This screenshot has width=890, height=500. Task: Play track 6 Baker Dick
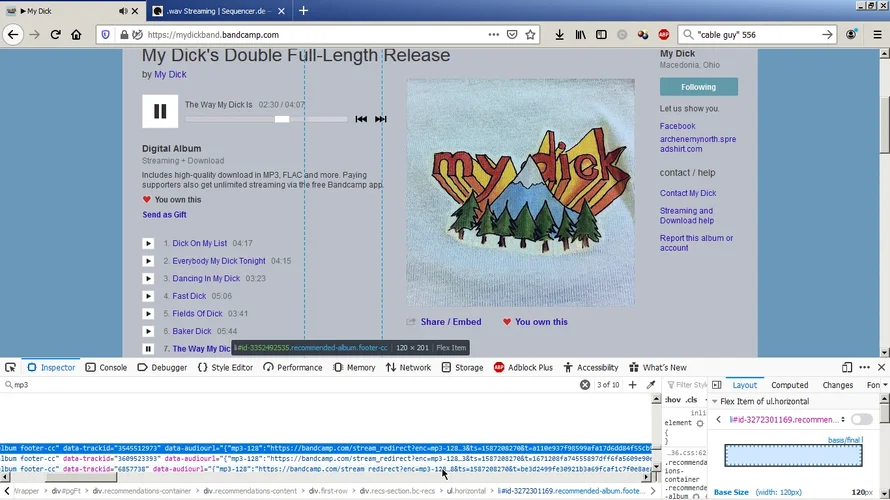(148, 331)
